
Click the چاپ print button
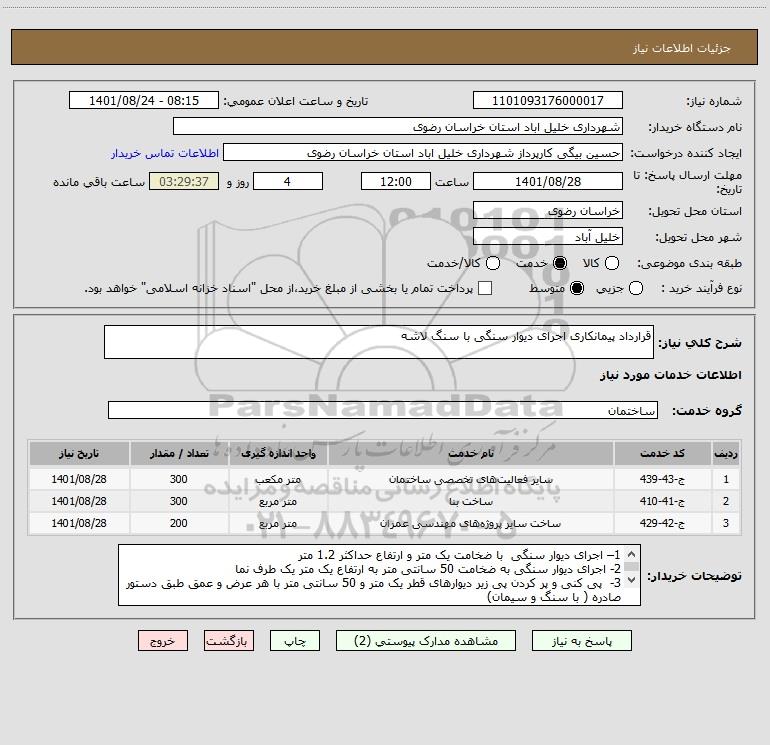point(295,641)
